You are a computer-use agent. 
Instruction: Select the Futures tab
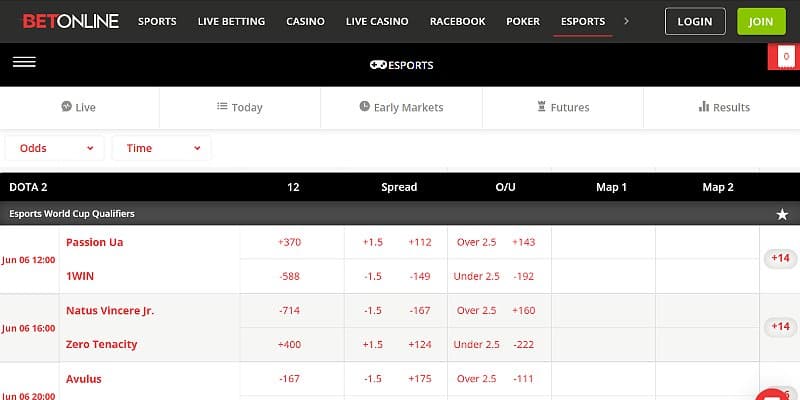[563, 107]
